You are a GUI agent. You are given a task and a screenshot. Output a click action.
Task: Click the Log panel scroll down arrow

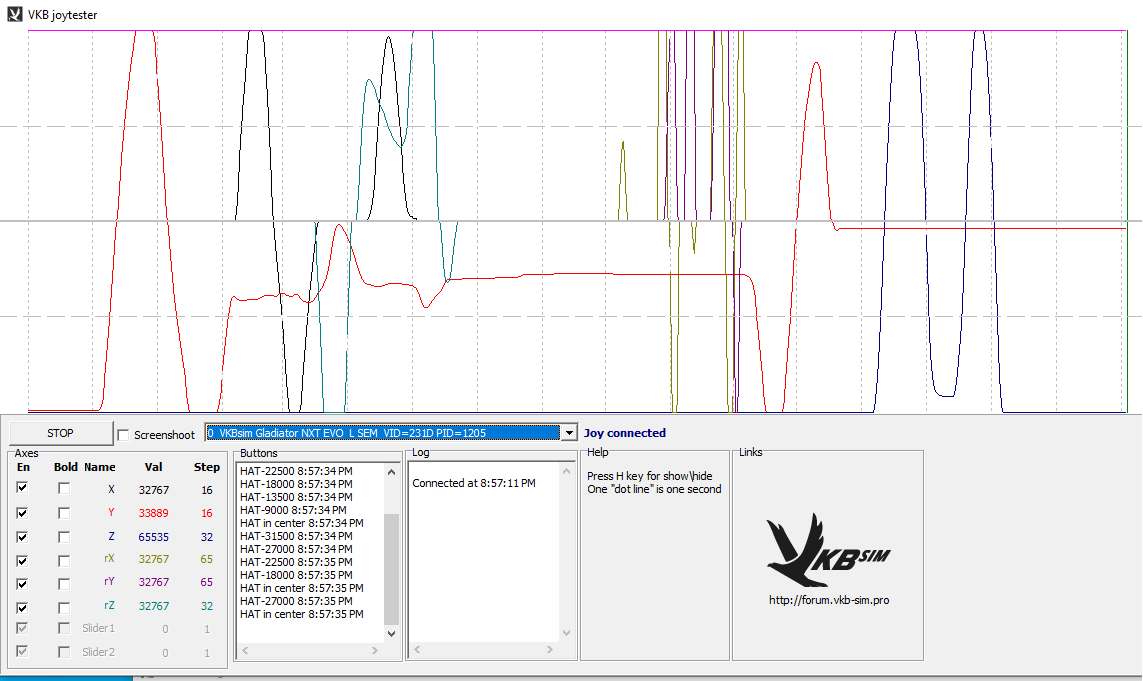coord(566,633)
